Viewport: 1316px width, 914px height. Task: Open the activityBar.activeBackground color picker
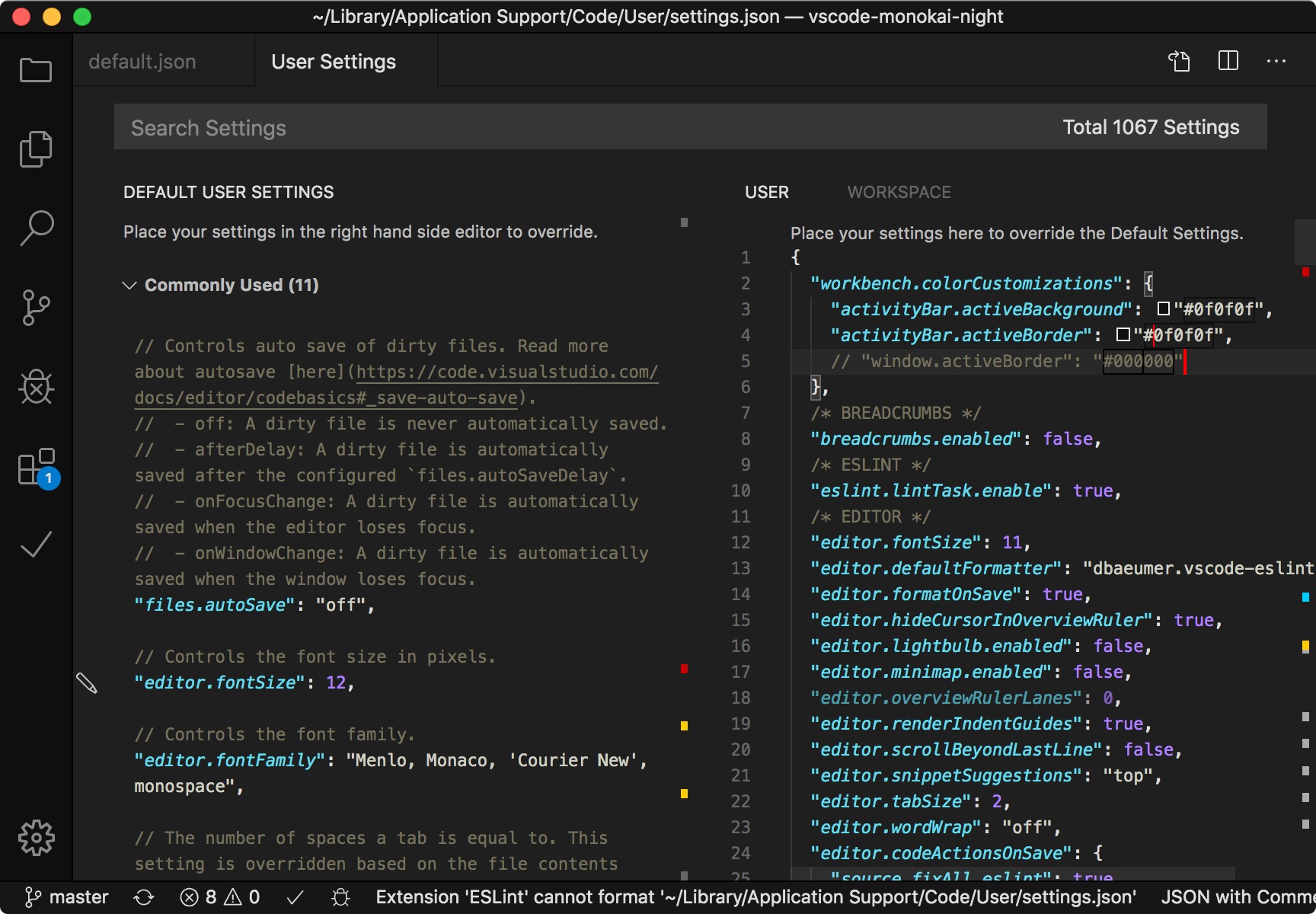1163,309
